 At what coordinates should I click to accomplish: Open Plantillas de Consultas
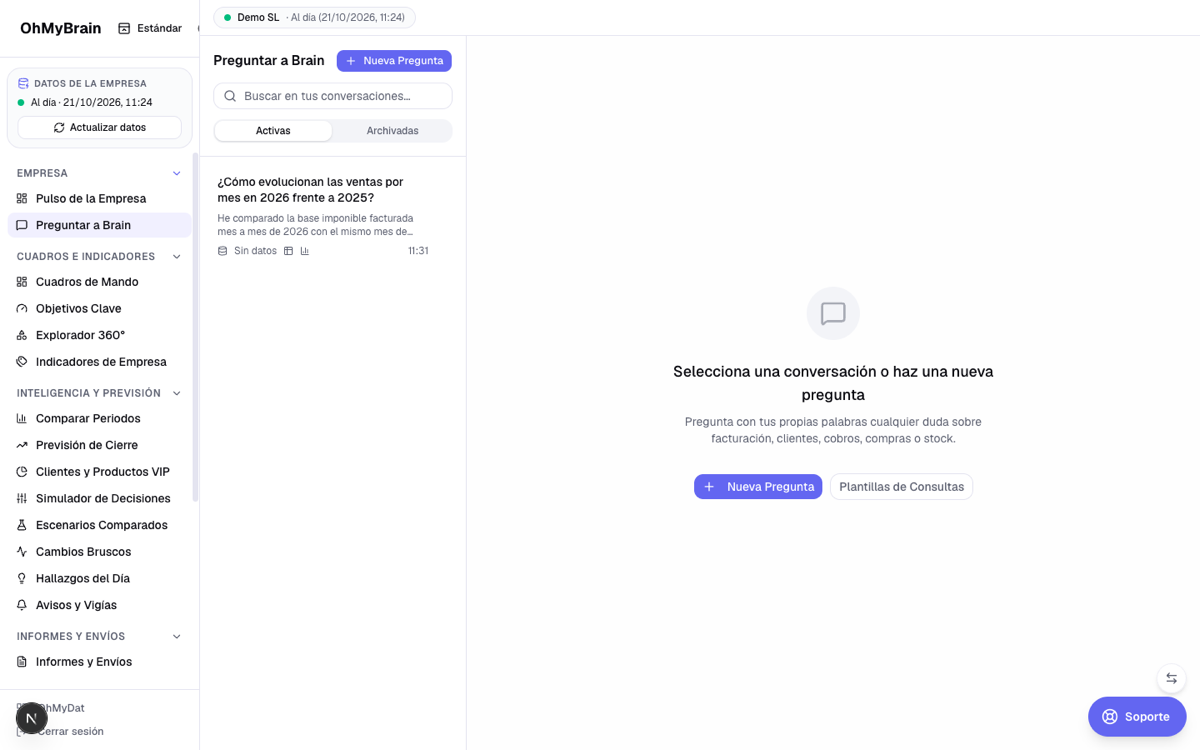(901, 487)
